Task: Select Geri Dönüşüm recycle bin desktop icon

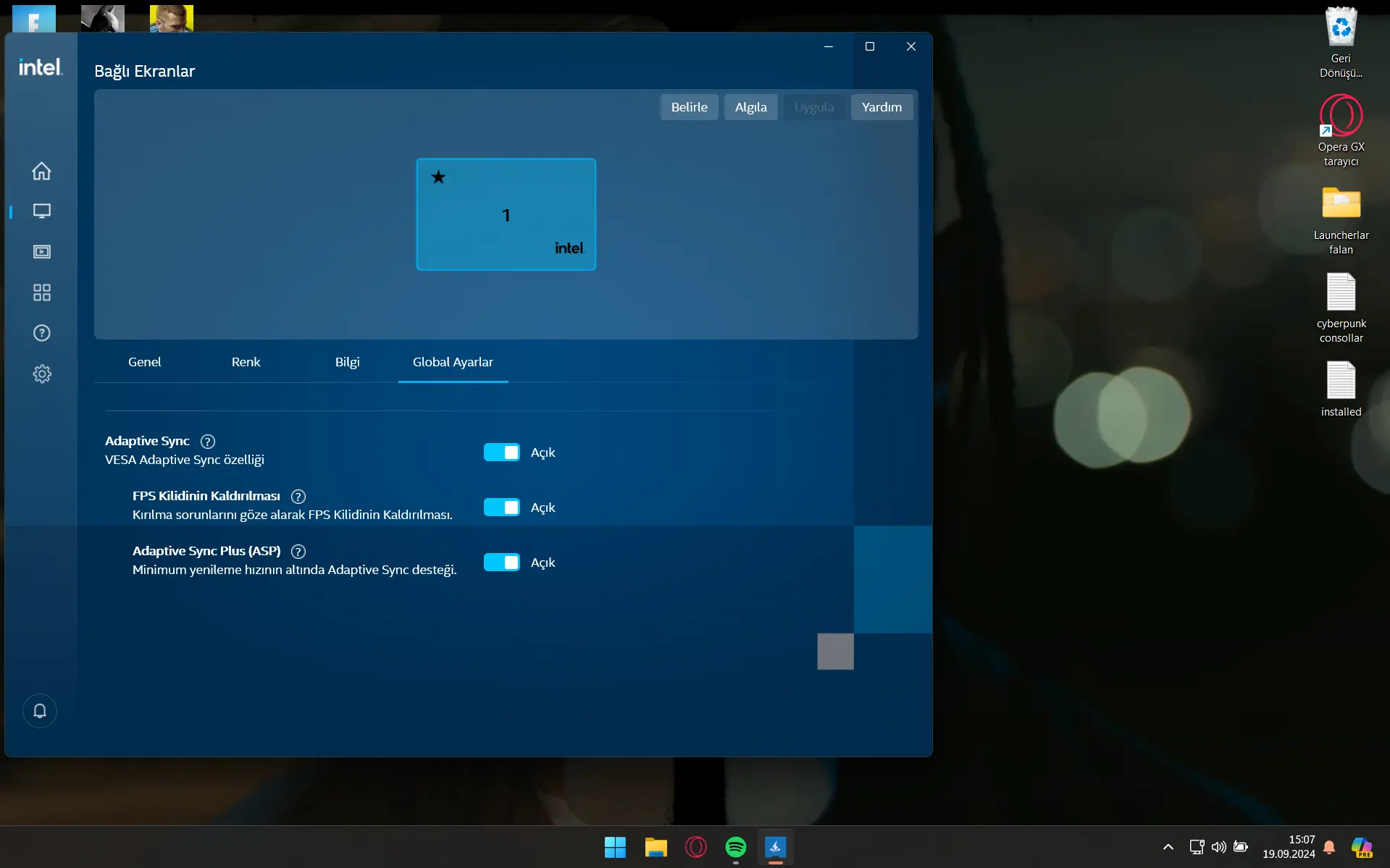Action: click(1341, 42)
